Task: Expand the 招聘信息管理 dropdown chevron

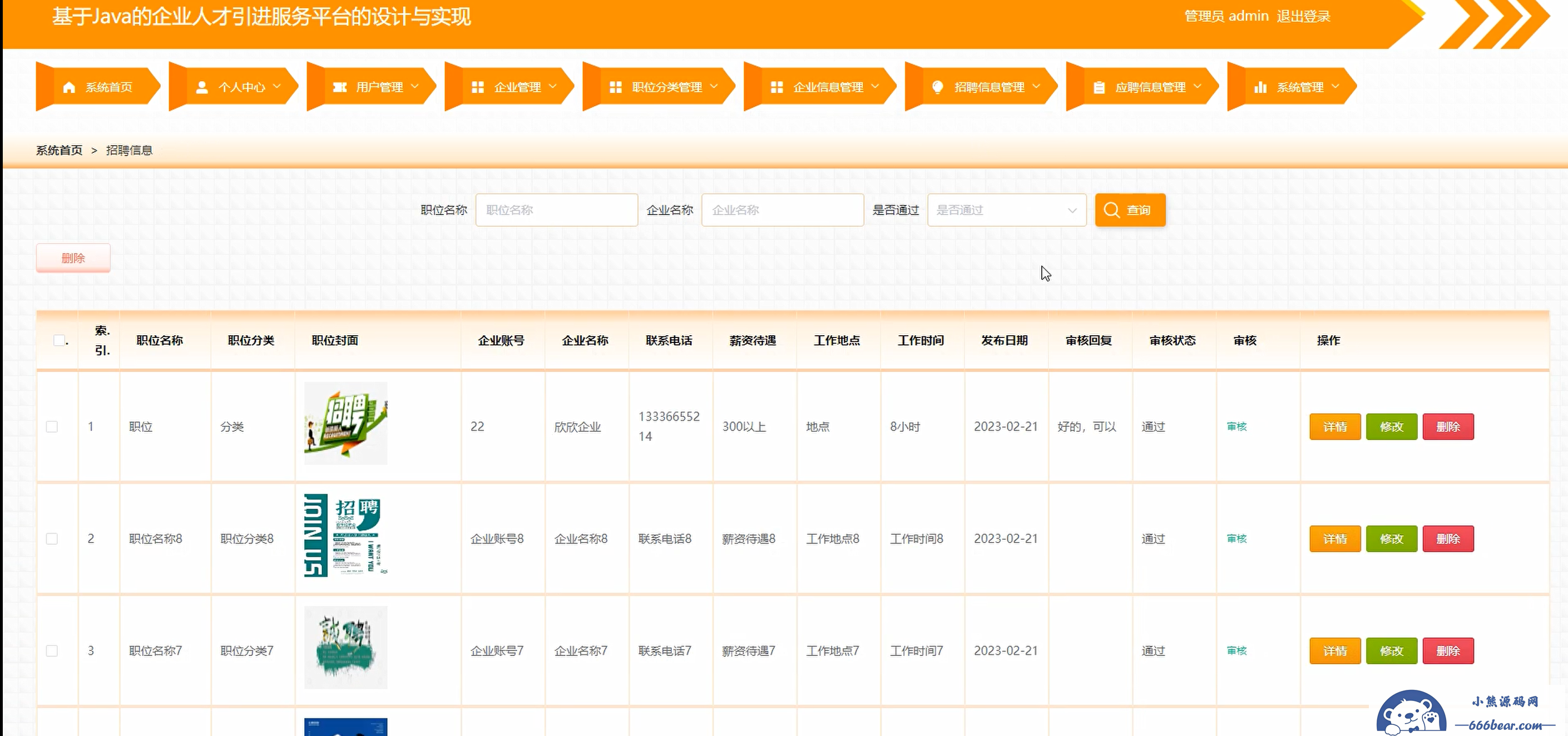Action: [1036, 86]
